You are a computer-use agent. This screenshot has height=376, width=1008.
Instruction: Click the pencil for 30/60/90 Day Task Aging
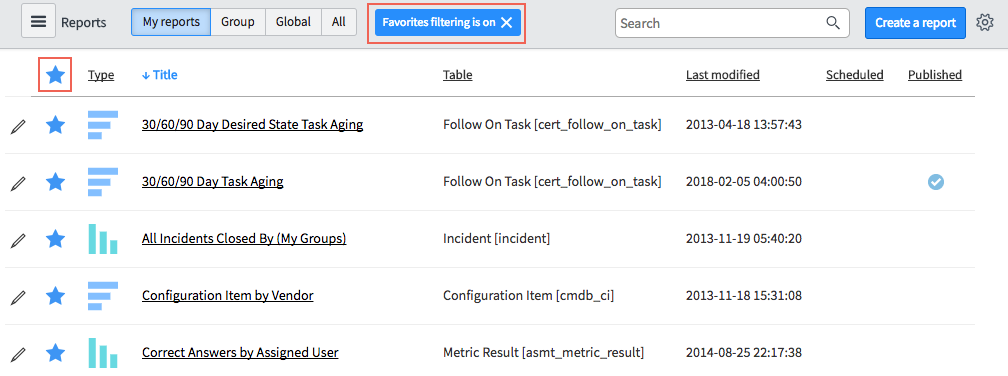tap(19, 183)
